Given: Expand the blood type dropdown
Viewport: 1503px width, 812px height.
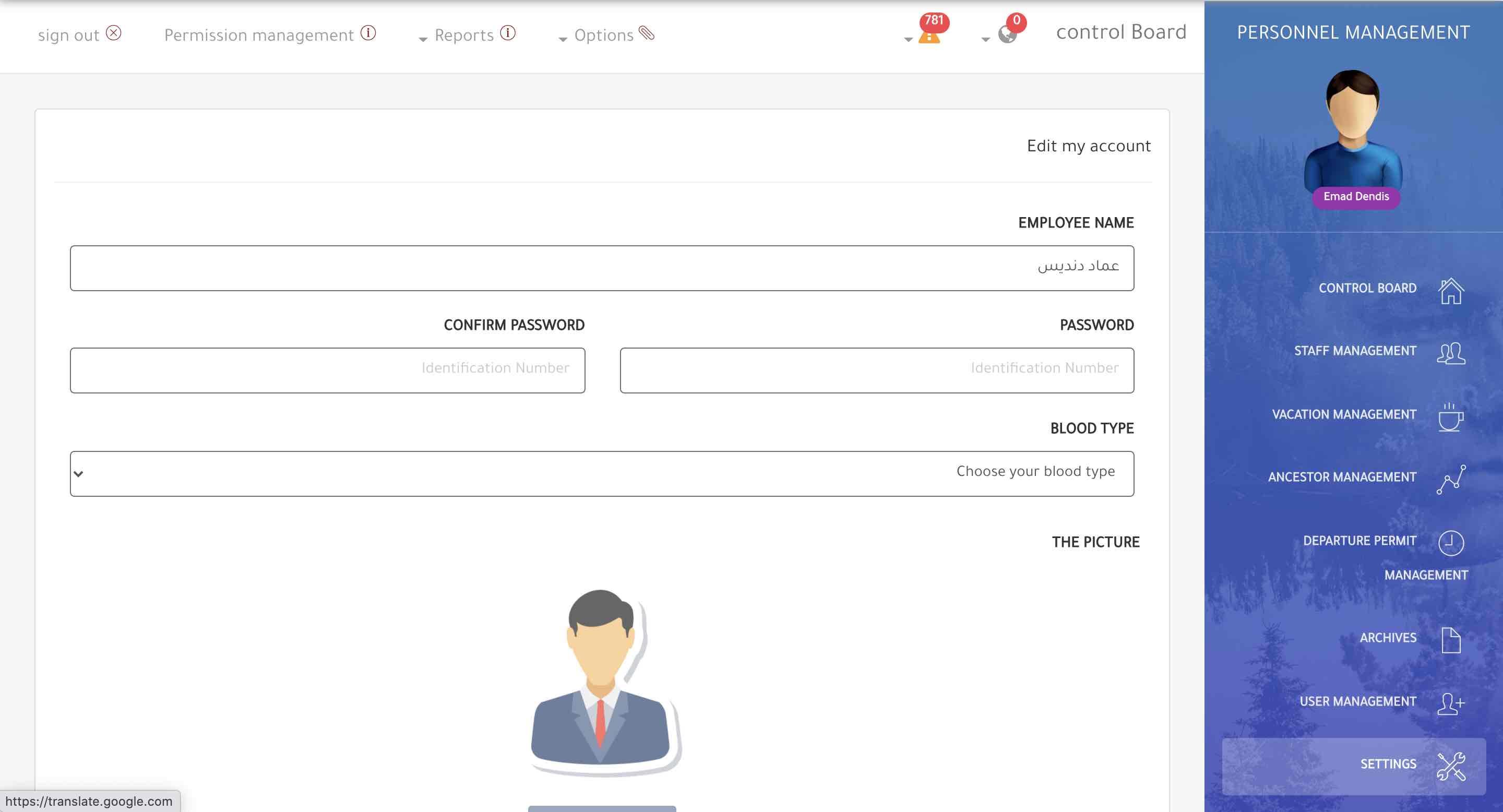Looking at the screenshot, I should [x=602, y=474].
